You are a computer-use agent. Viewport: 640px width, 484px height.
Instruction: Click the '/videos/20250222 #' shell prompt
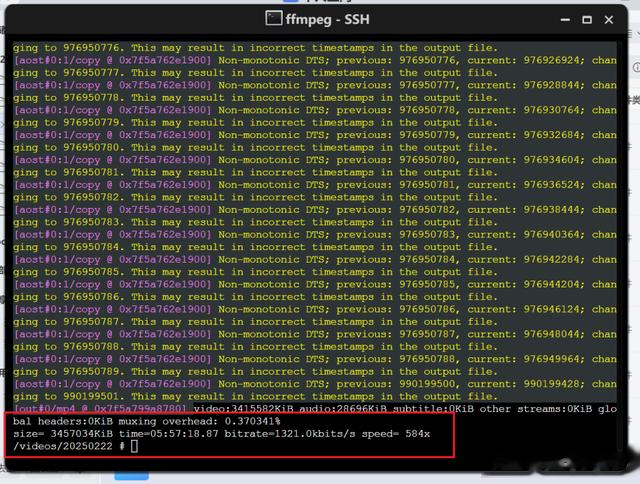coord(69,446)
